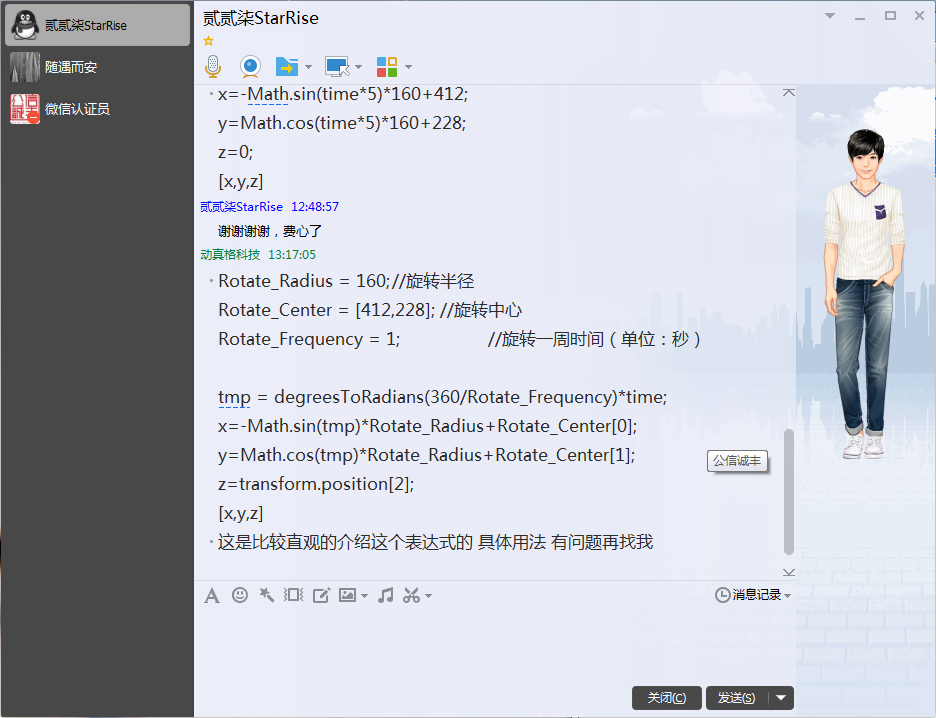Viewport: 936px width, 718px height.
Task: Click sender name 动真格科技 in chat
Action: (230, 254)
